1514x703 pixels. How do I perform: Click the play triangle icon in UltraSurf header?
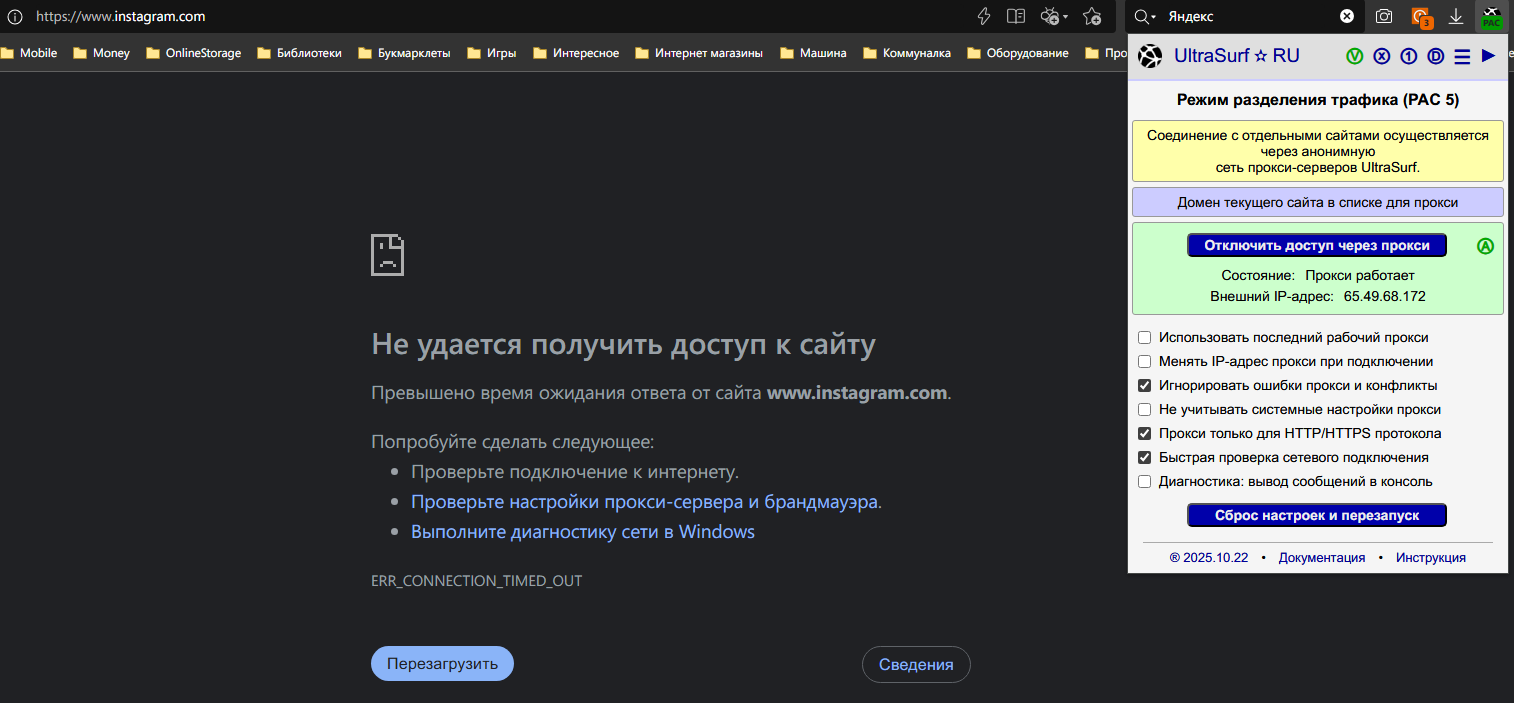pyautogui.click(x=1489, y=55)
